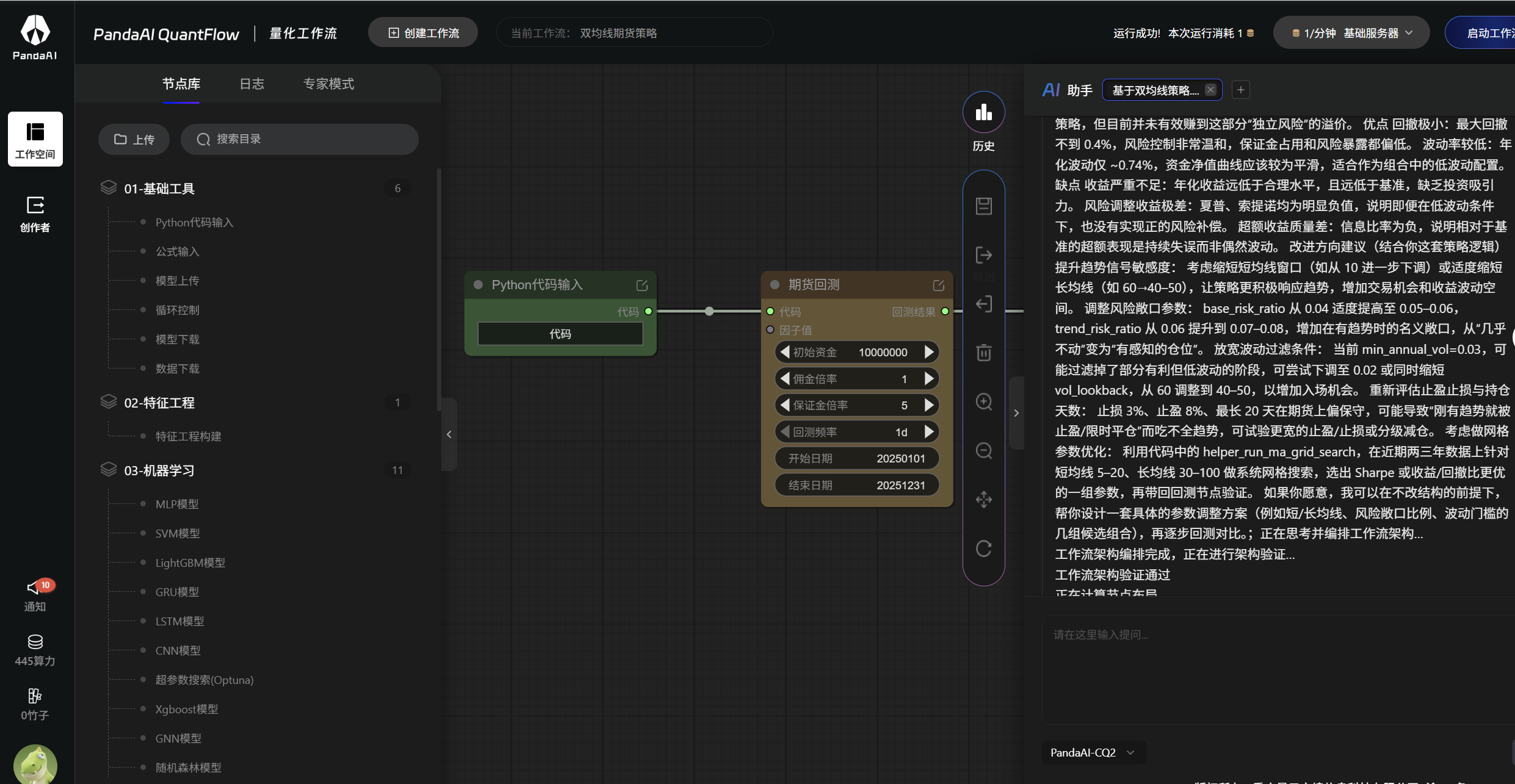Switch to the 日志 tab
The width and height of the screenshot is (1515, 784).
[251, 84]
